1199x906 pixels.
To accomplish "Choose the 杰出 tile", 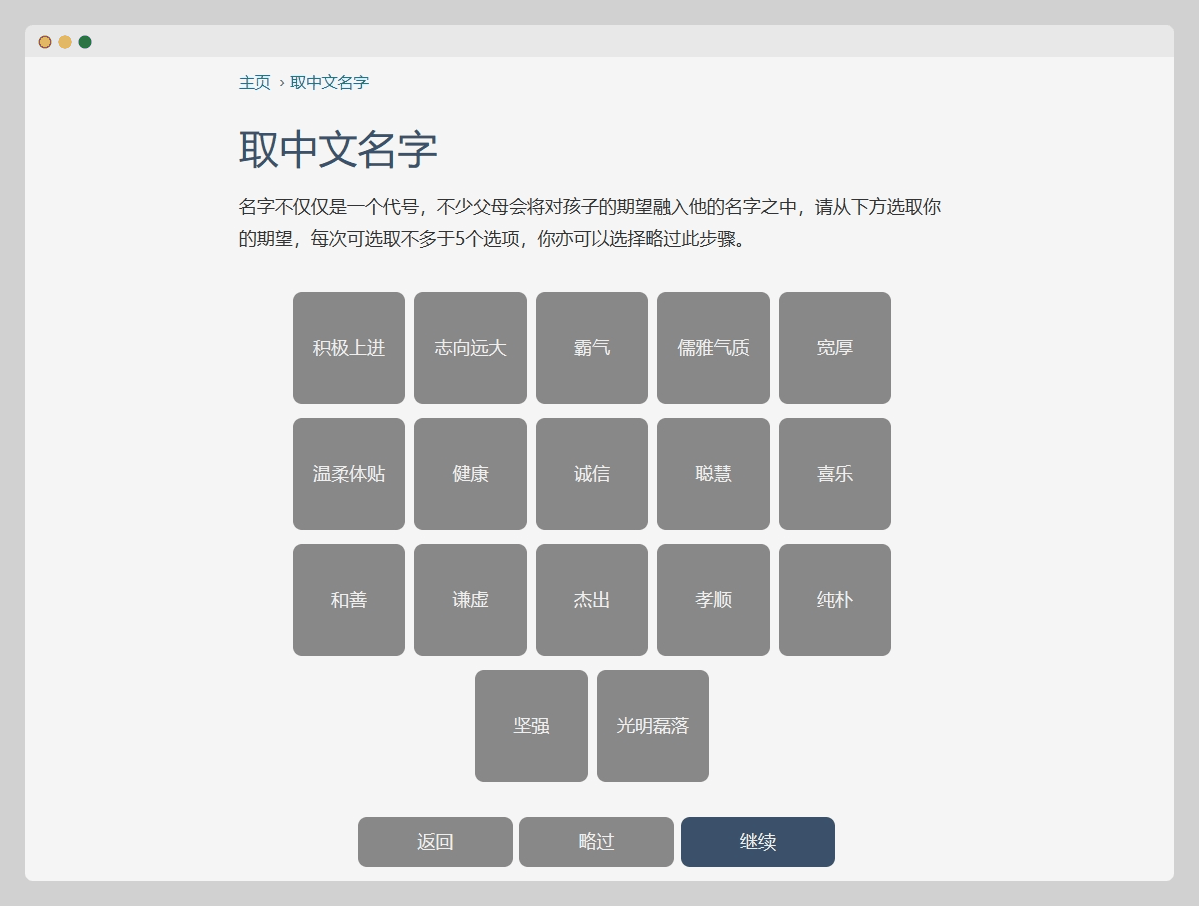I will pyautogui.click(x=591, y=600).
